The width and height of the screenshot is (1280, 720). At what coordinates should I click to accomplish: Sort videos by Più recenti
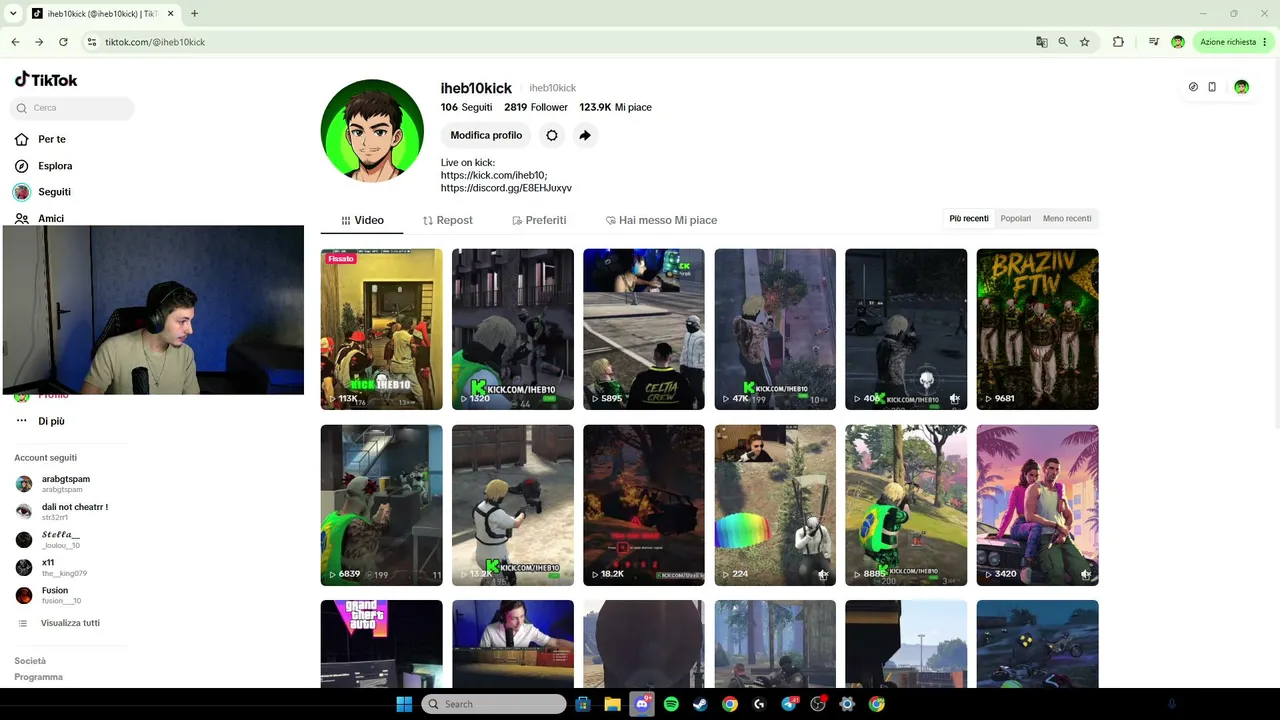[969, 219]
